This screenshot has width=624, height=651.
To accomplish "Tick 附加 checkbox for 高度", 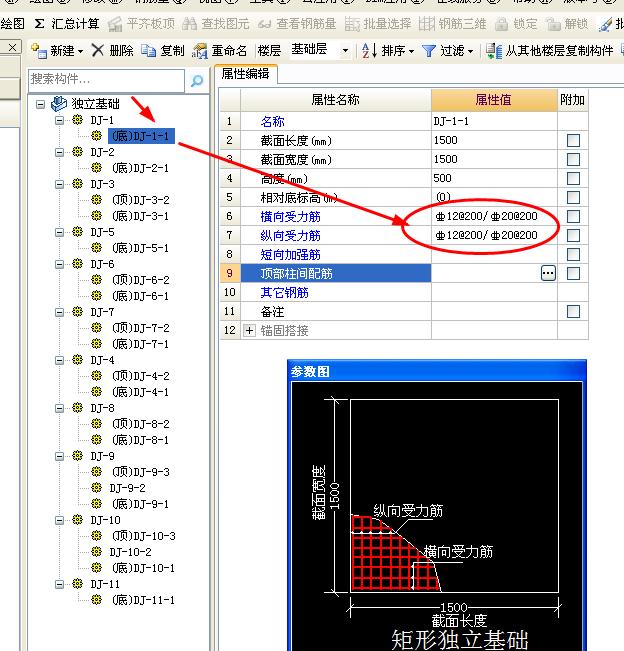I will tap(573, 179).
